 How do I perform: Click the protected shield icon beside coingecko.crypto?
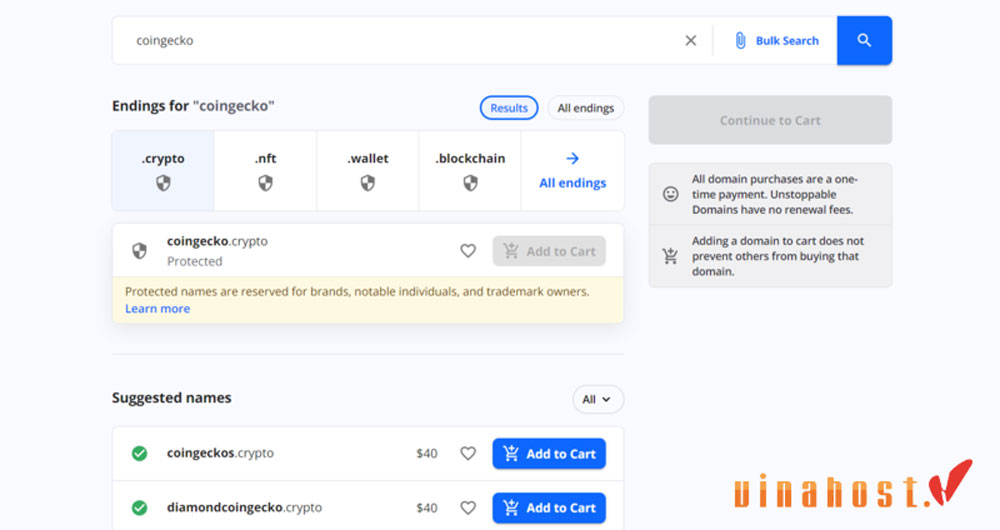pos(139,251)
